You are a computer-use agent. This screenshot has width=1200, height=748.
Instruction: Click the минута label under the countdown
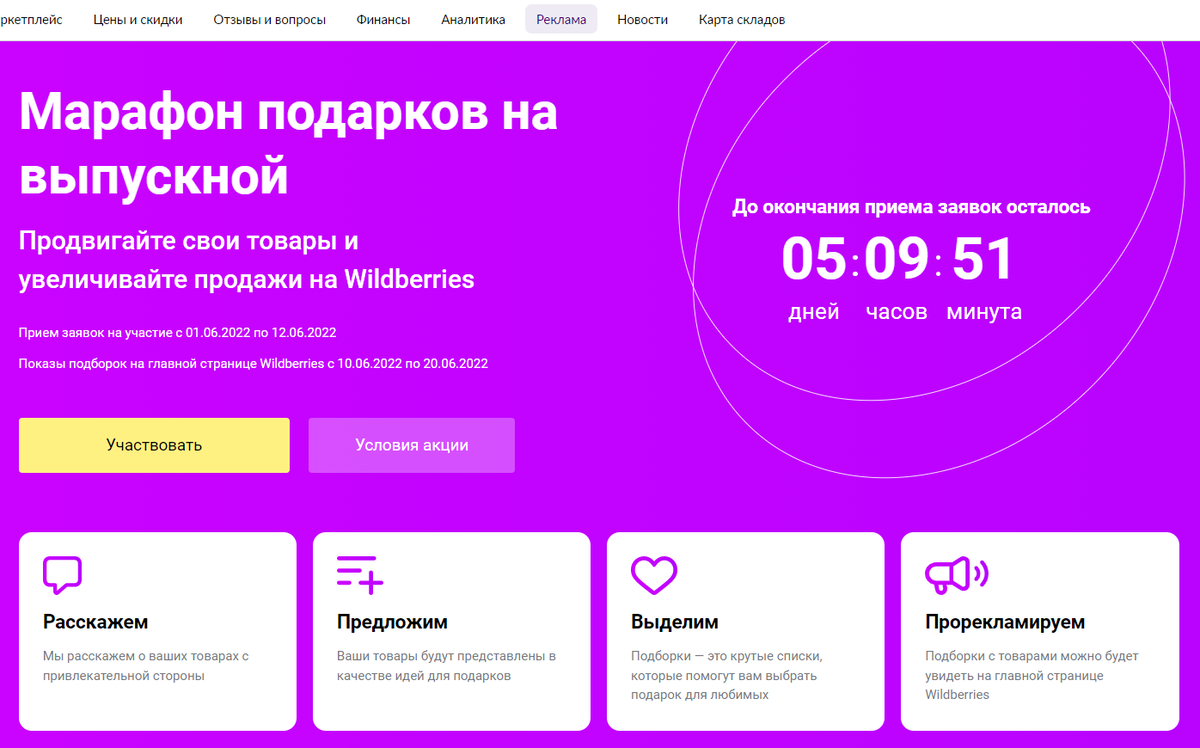[984, 312]
